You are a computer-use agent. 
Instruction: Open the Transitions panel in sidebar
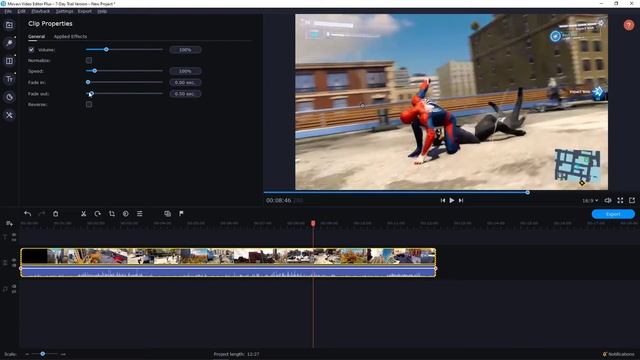pos(9,61)
